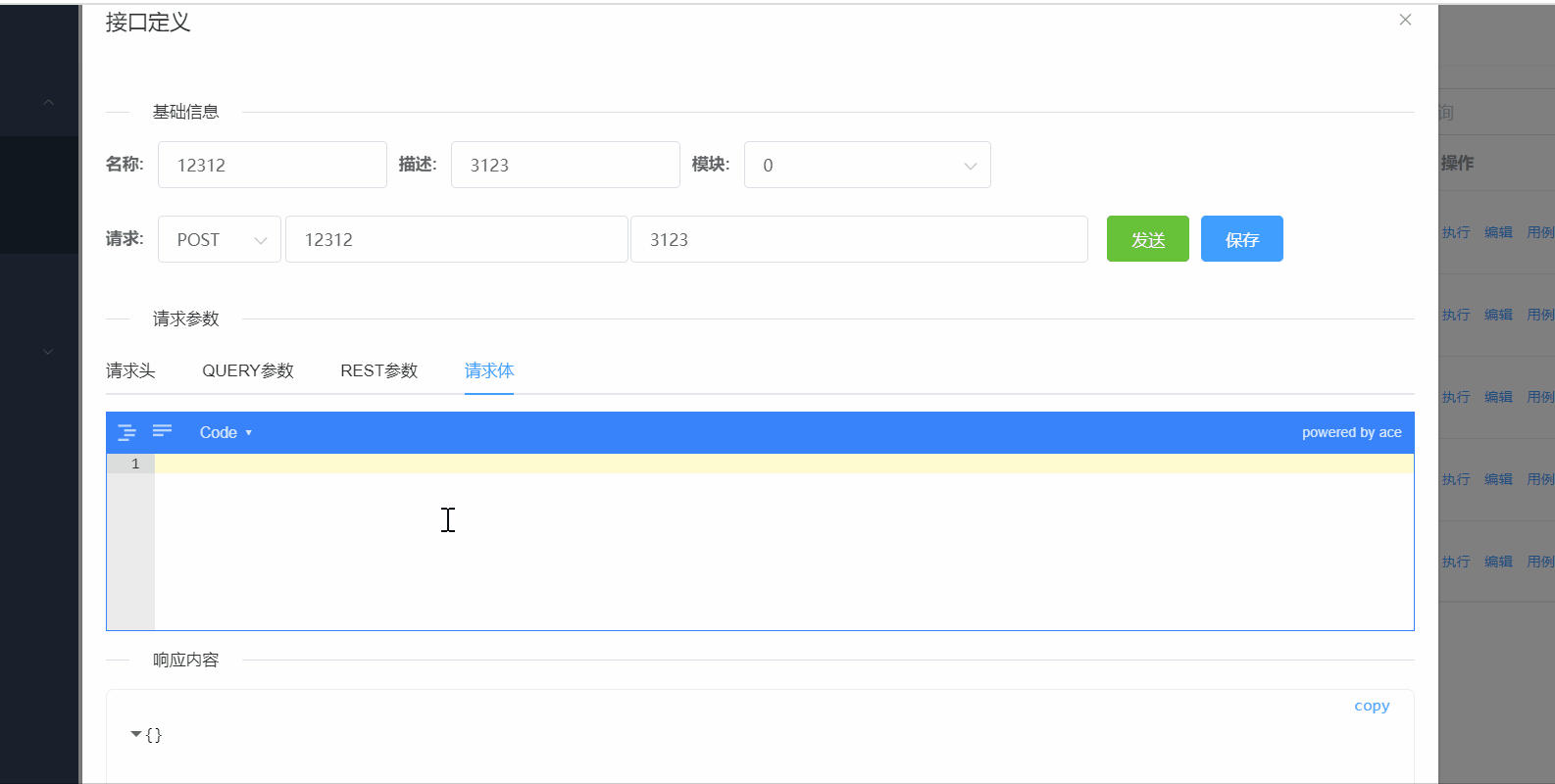Click the blue 保存 button
The width and height of the screenshot is (1555, 784).
tap(1242, 239)
